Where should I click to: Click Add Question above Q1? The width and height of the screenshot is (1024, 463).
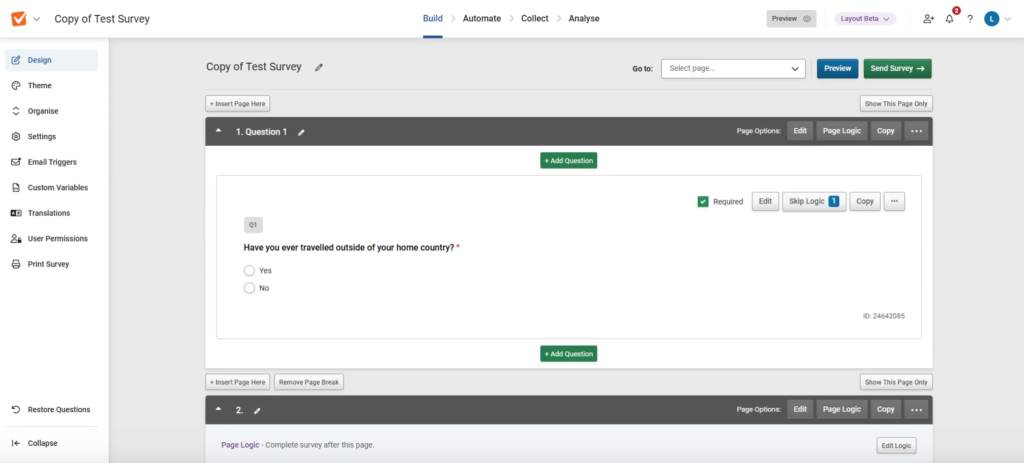click(x=568, y=160)
